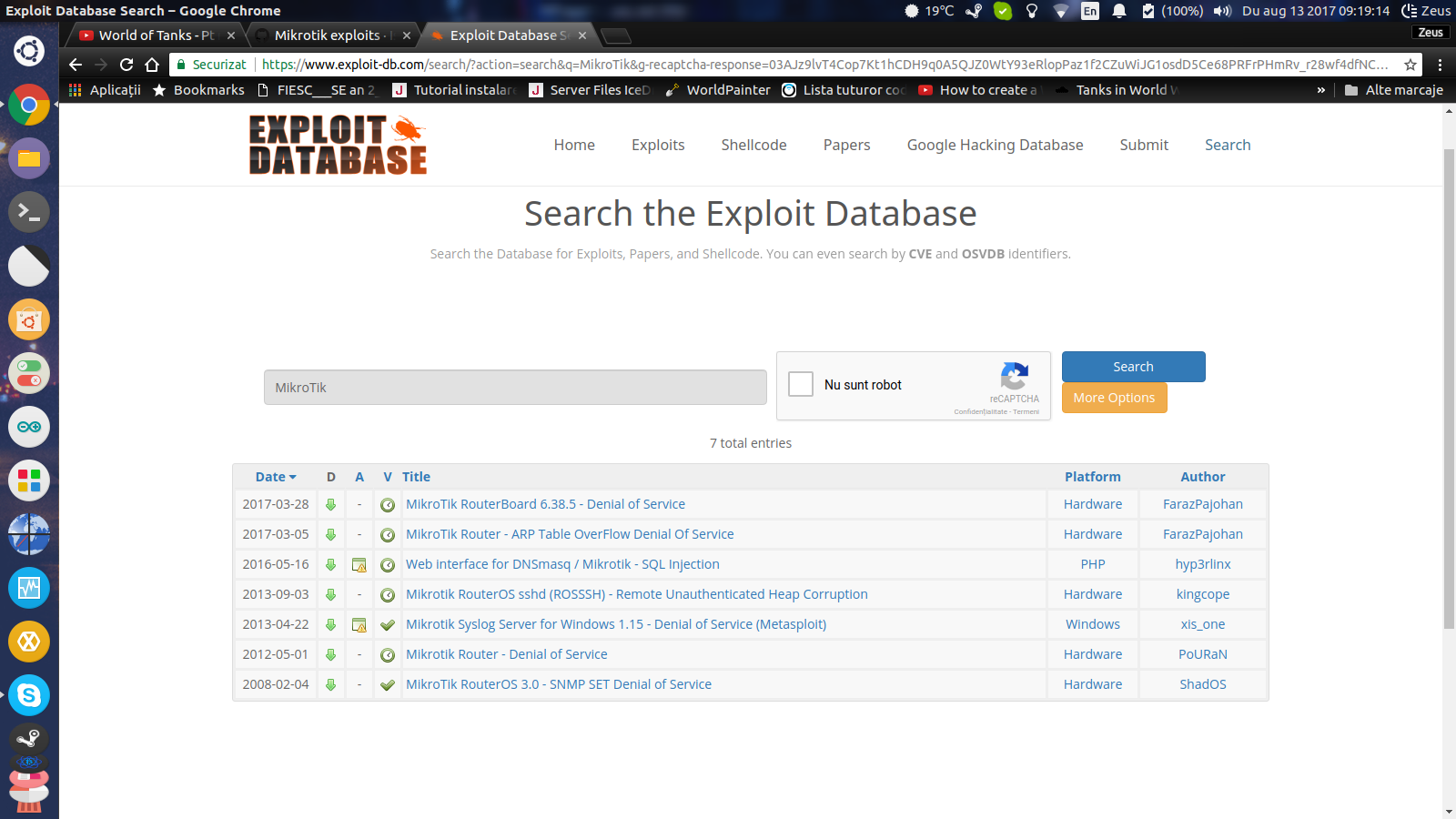The image size is (1456, 819).
Task: Click verified checkmark on Syslog Server row
Action: pyautogui.click(x=388, y=625)
